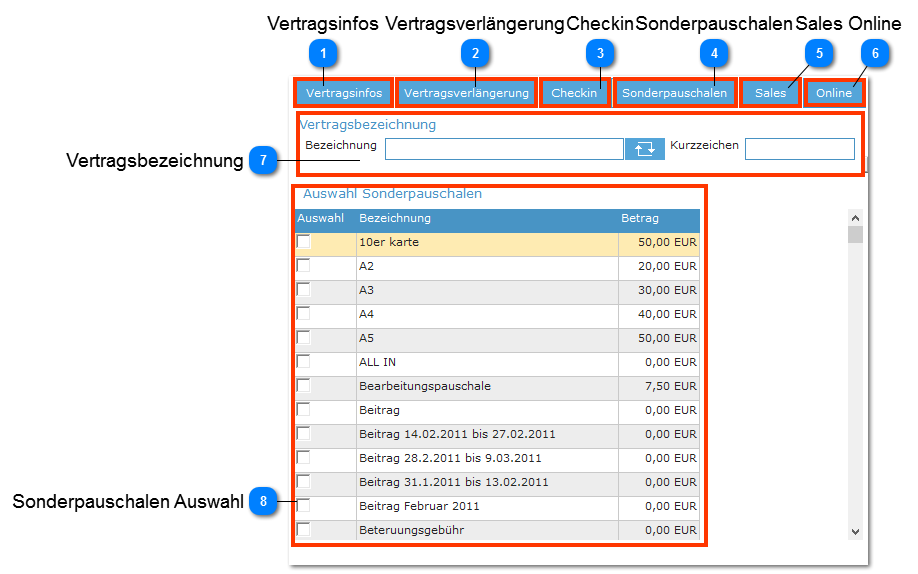Select the Bearbeitungspauschale entry

point(425,387)
